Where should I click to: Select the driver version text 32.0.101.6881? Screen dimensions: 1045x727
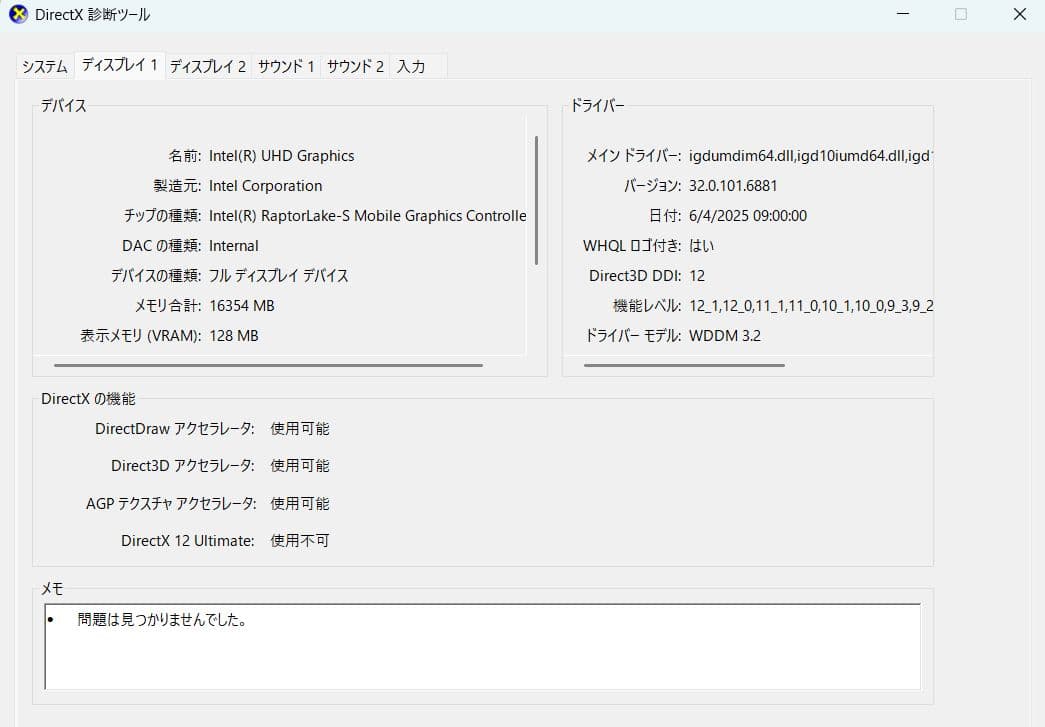coord(732,185)
